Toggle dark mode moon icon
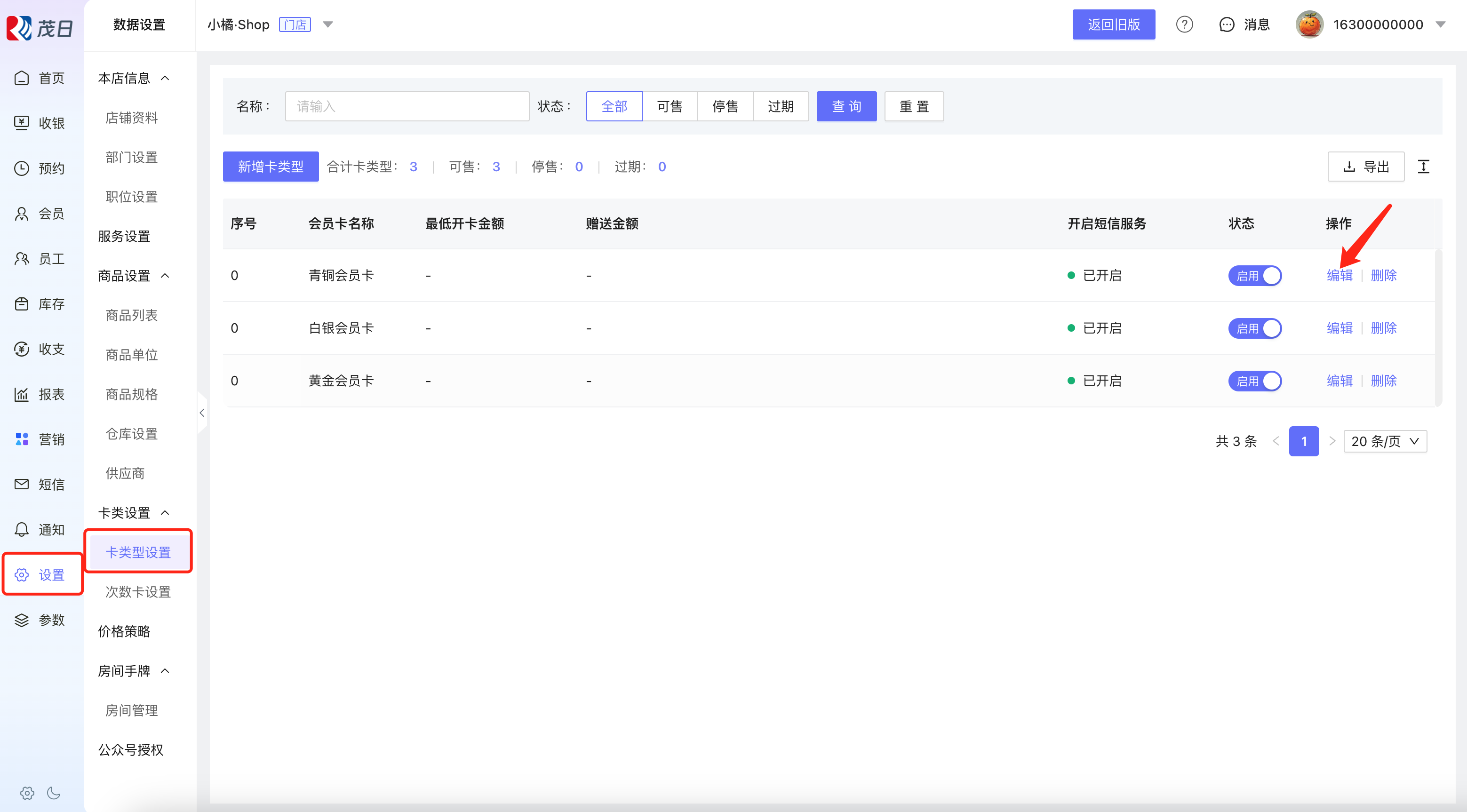This screenshot has height=812, width=1467. click(x=54, y=793)
